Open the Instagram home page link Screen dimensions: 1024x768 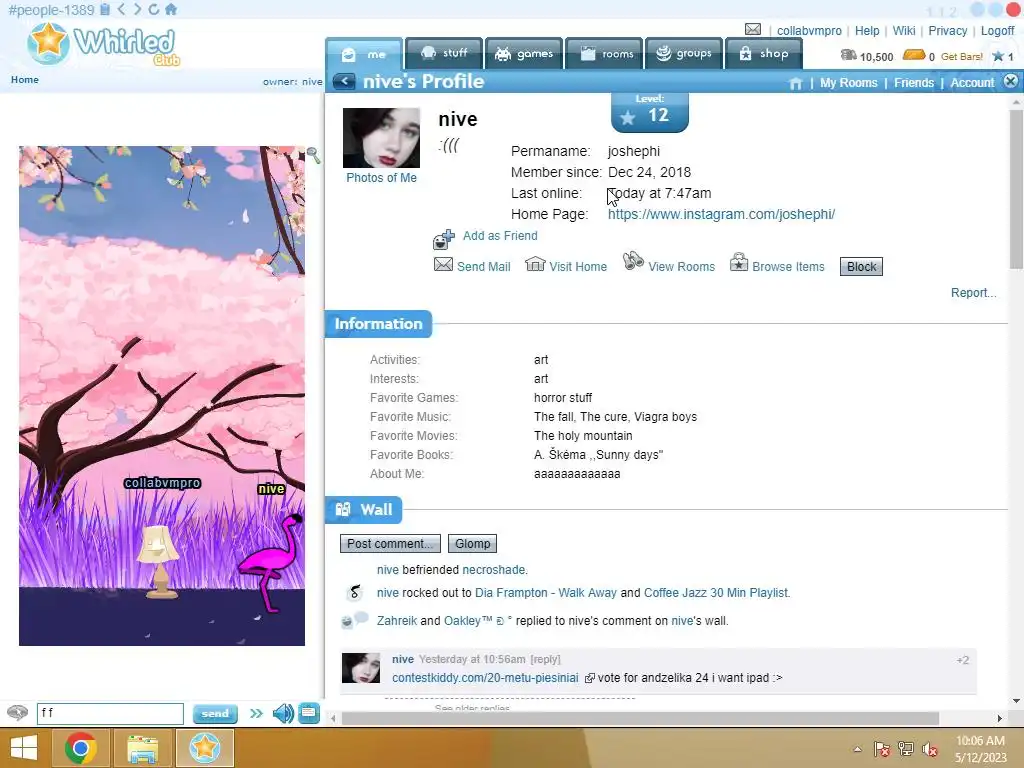click(721, 214)
